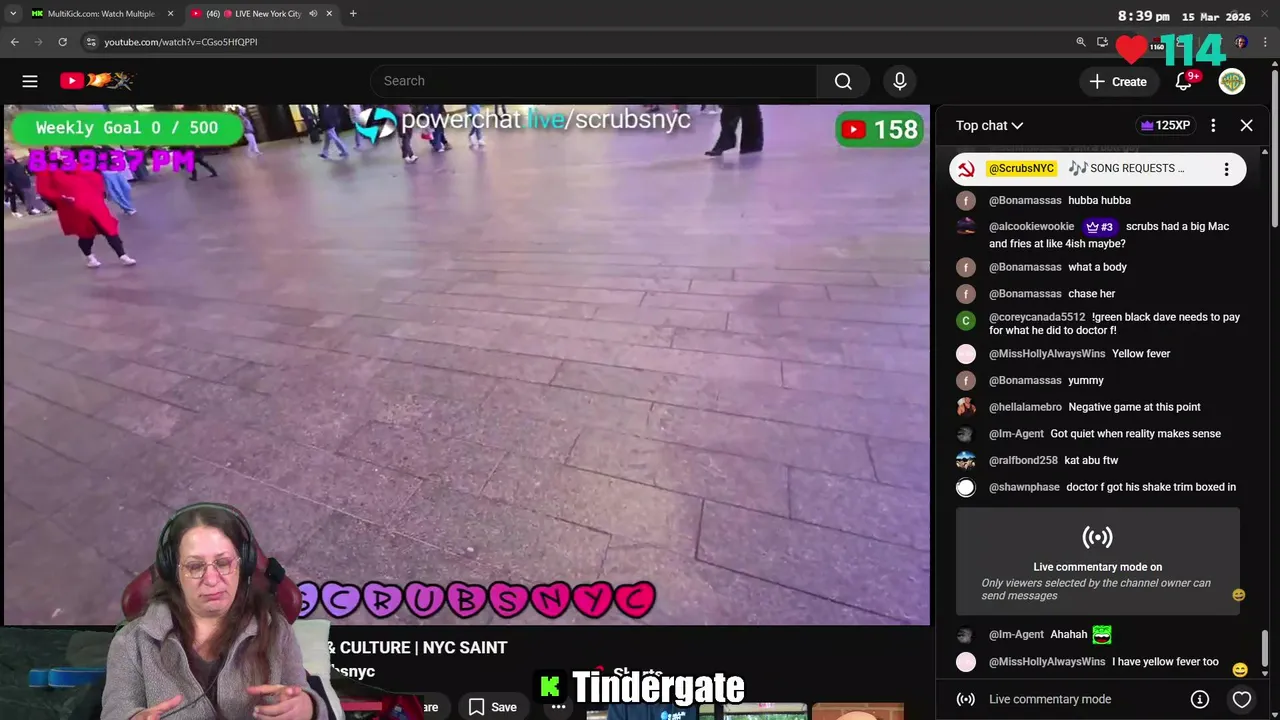Image resolution: width=1280 pixels, height=720 pixels.
Task: Click the @hellalamebro avatar
Action: tap(965, 407)
